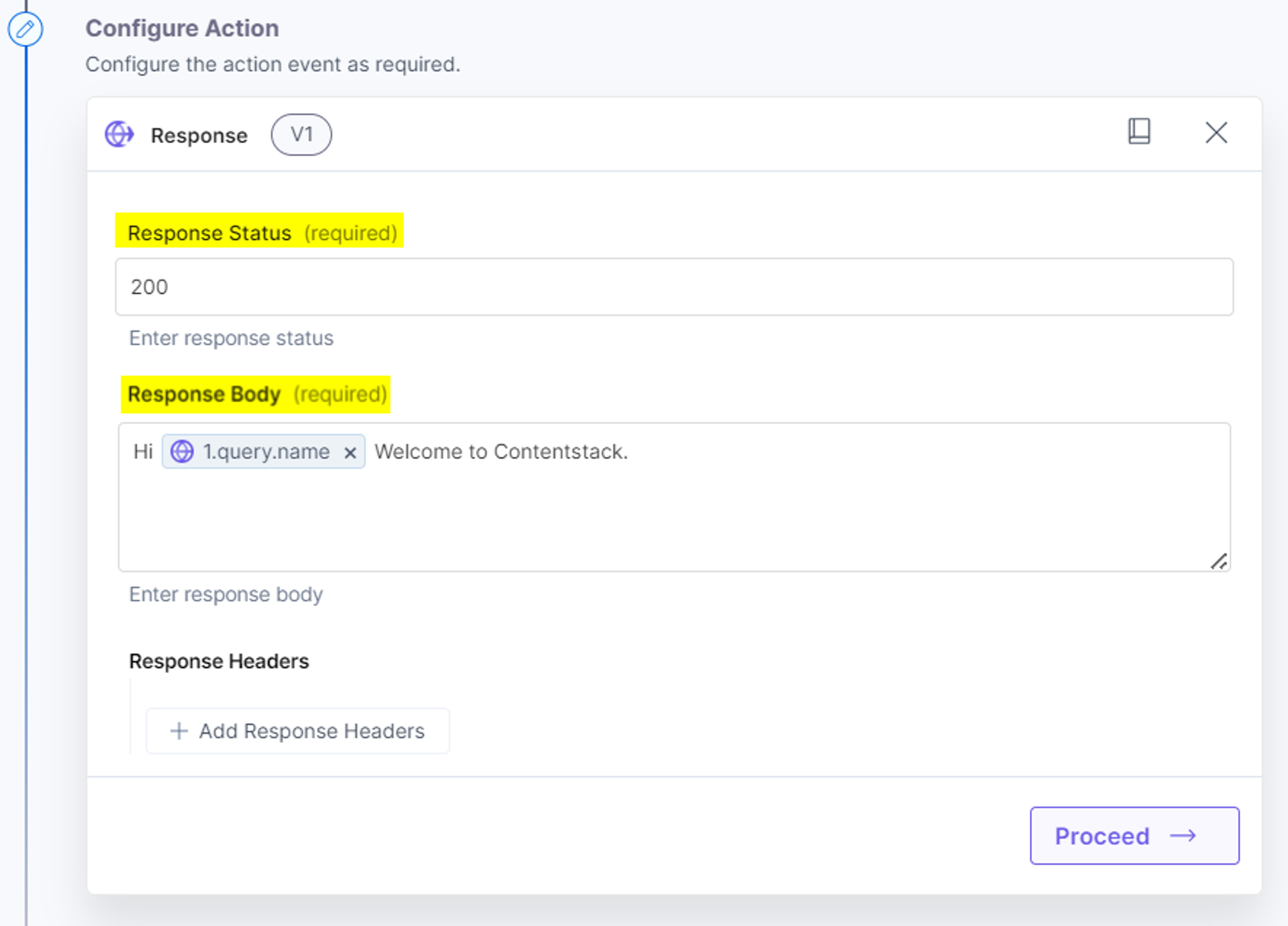
Task: Click the V1 version badge
Action: pyautogui.click(x=302, y=134)
